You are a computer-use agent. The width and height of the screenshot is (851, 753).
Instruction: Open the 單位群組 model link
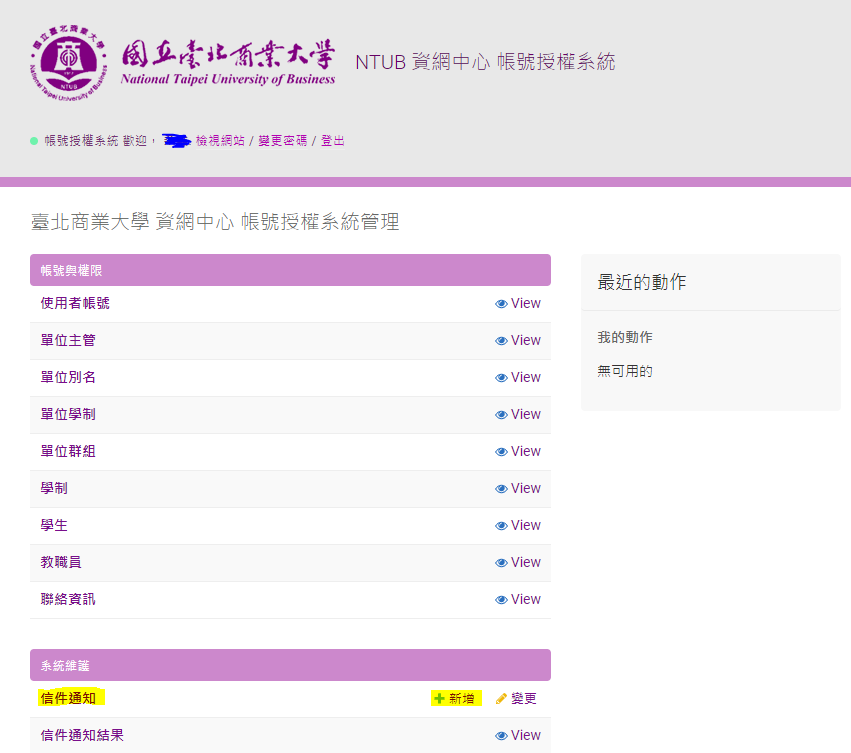click(68, 451)
